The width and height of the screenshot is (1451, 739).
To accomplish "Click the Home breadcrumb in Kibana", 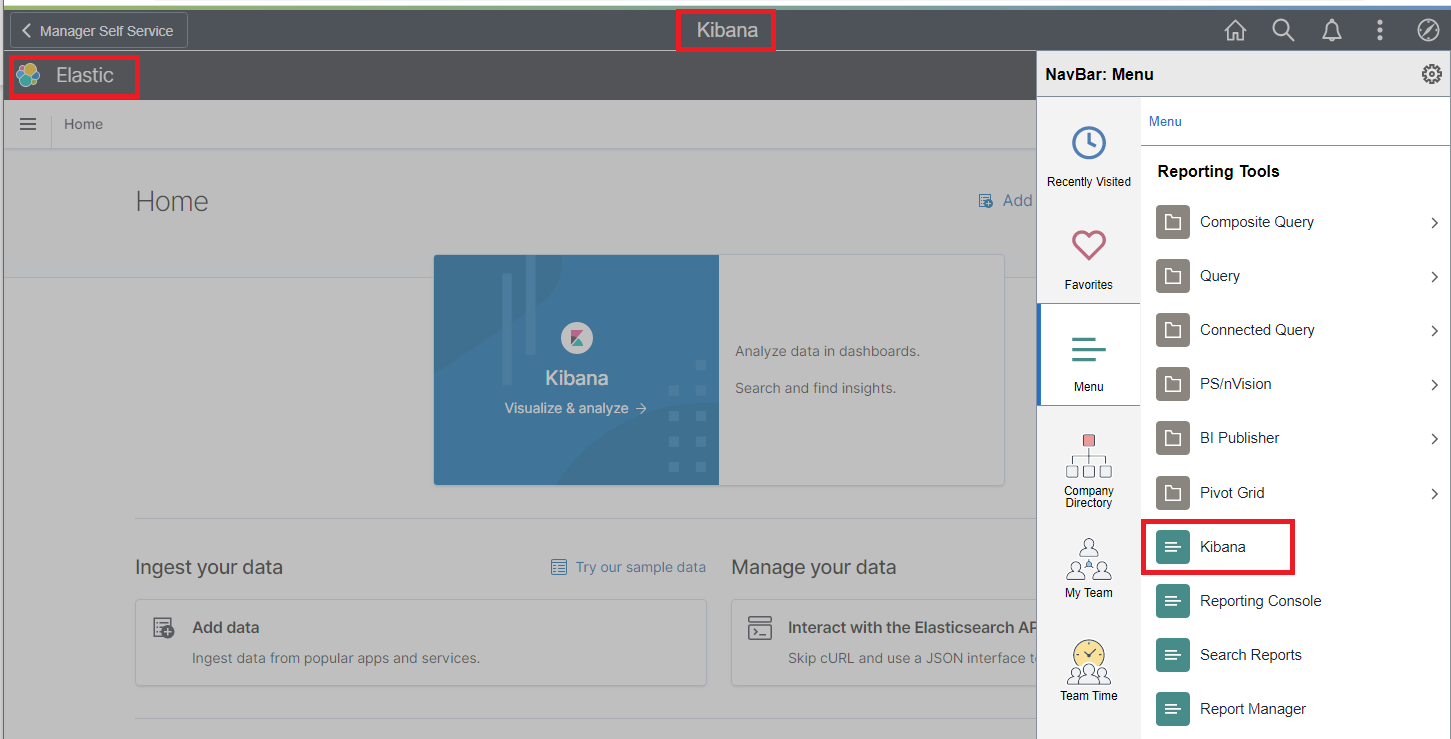I will [83, 124].
